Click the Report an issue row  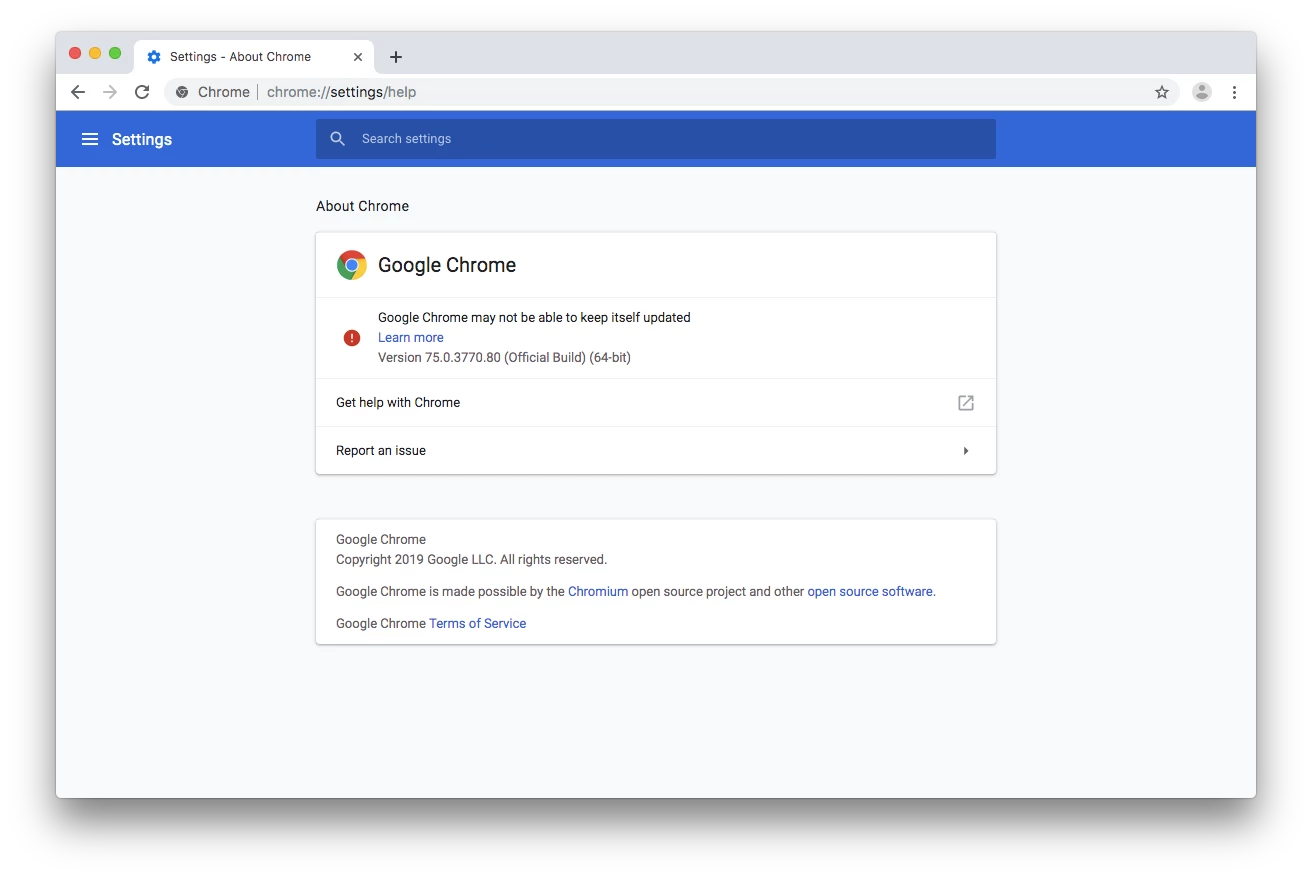point(656,451)
